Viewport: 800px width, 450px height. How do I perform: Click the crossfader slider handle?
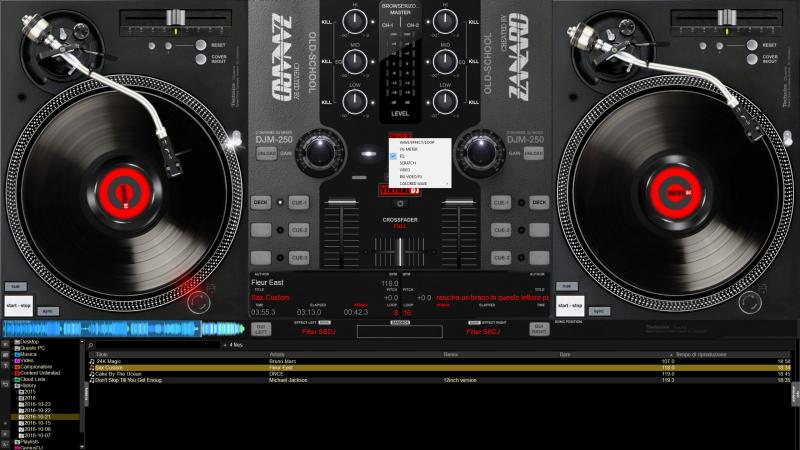coord(400,252)
